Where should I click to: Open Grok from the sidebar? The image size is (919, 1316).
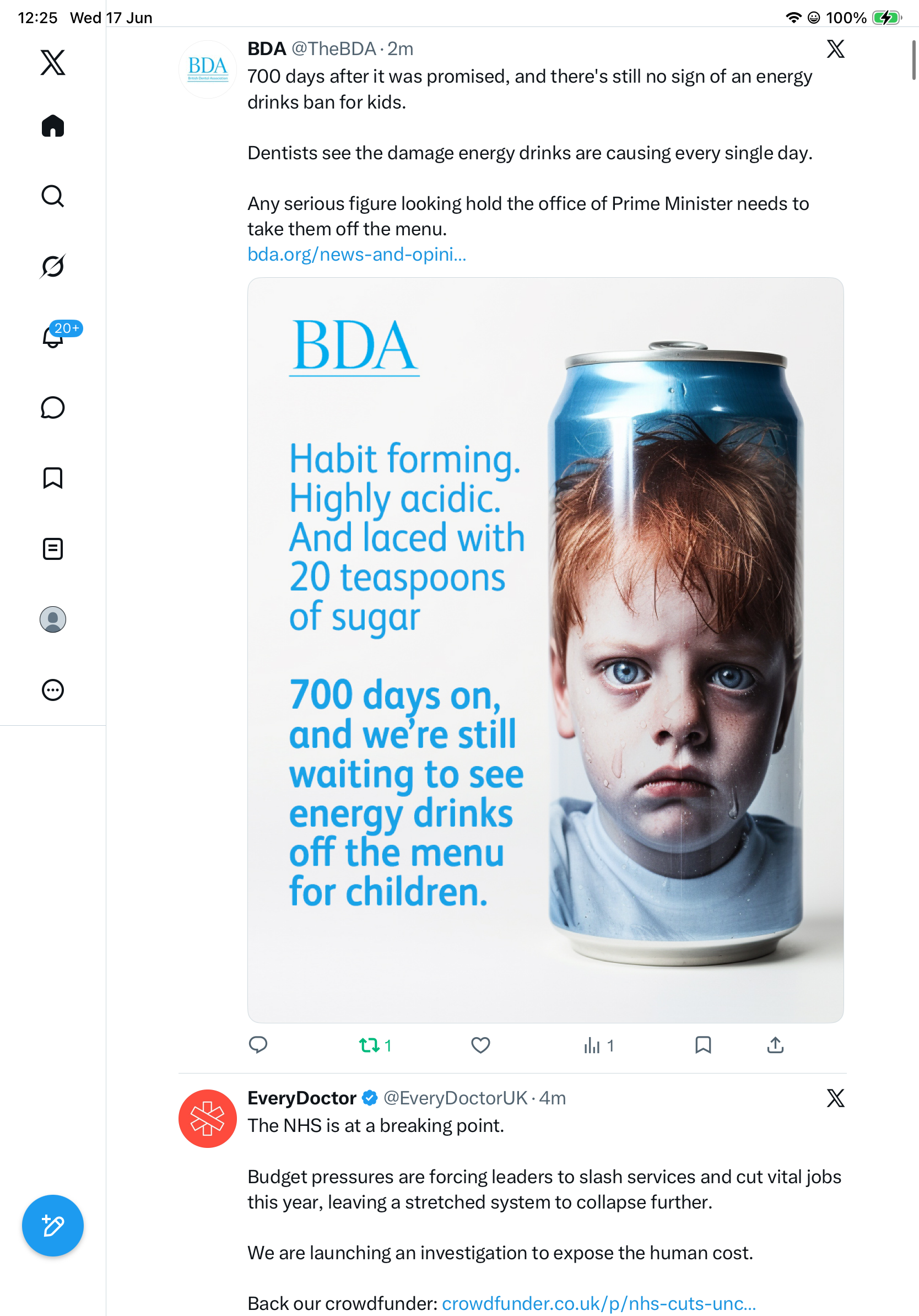[53, 266]
